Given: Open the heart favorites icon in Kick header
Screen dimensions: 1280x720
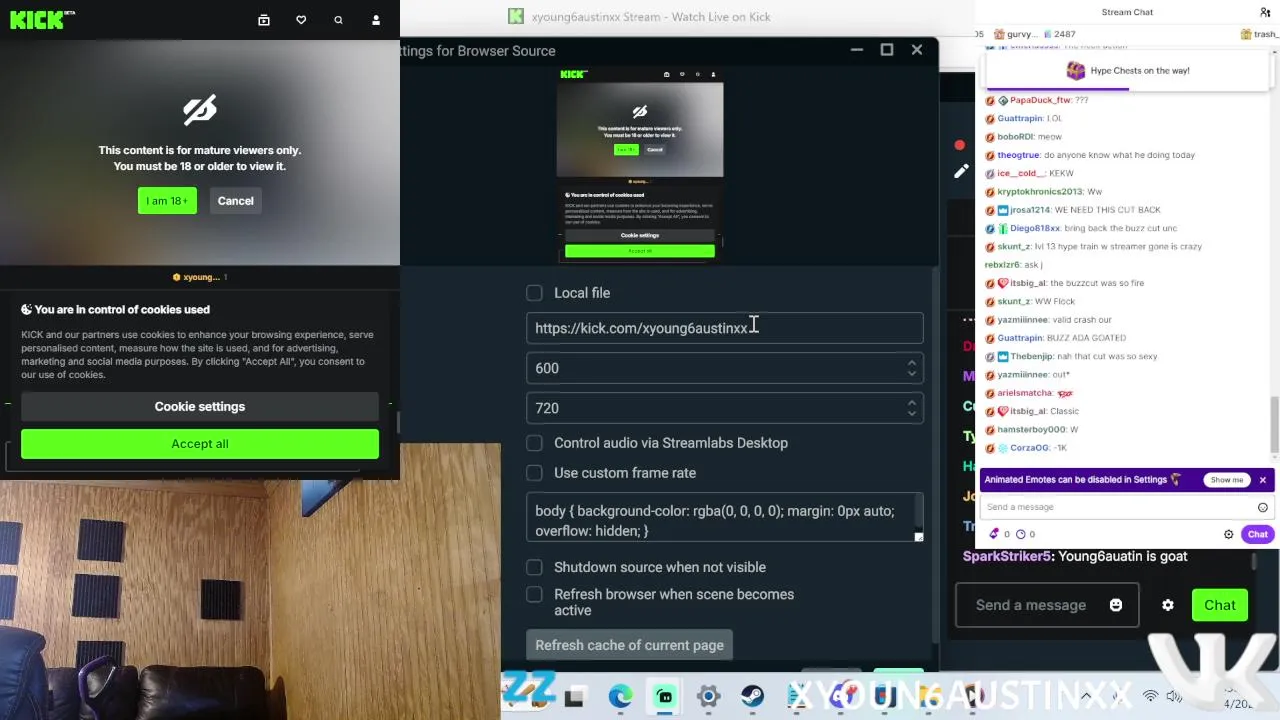Looking at the screenshot, I should pos(301,20).
